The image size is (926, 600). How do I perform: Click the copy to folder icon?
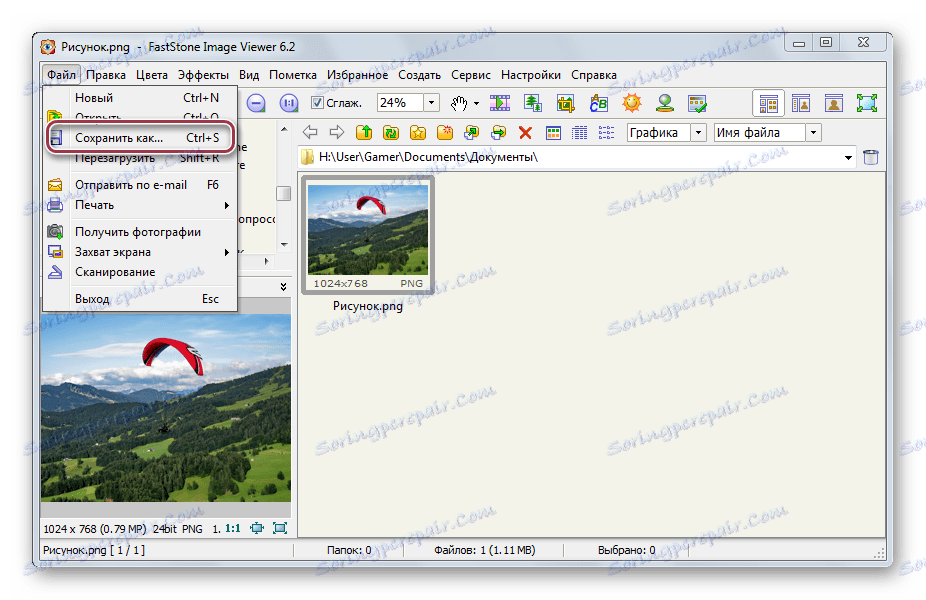pos(471,132)
